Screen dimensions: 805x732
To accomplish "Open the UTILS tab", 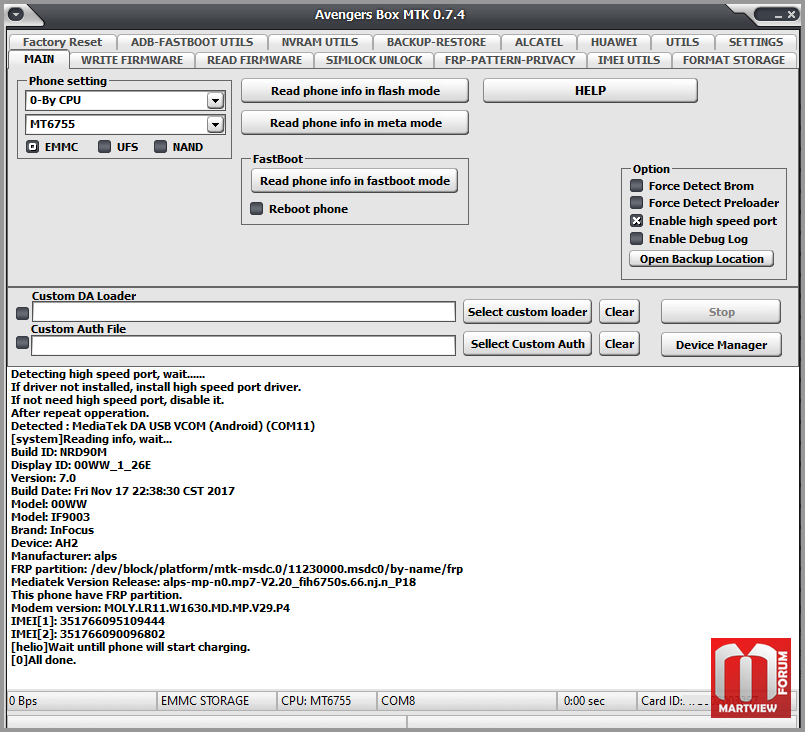I will tap(682, 42).
